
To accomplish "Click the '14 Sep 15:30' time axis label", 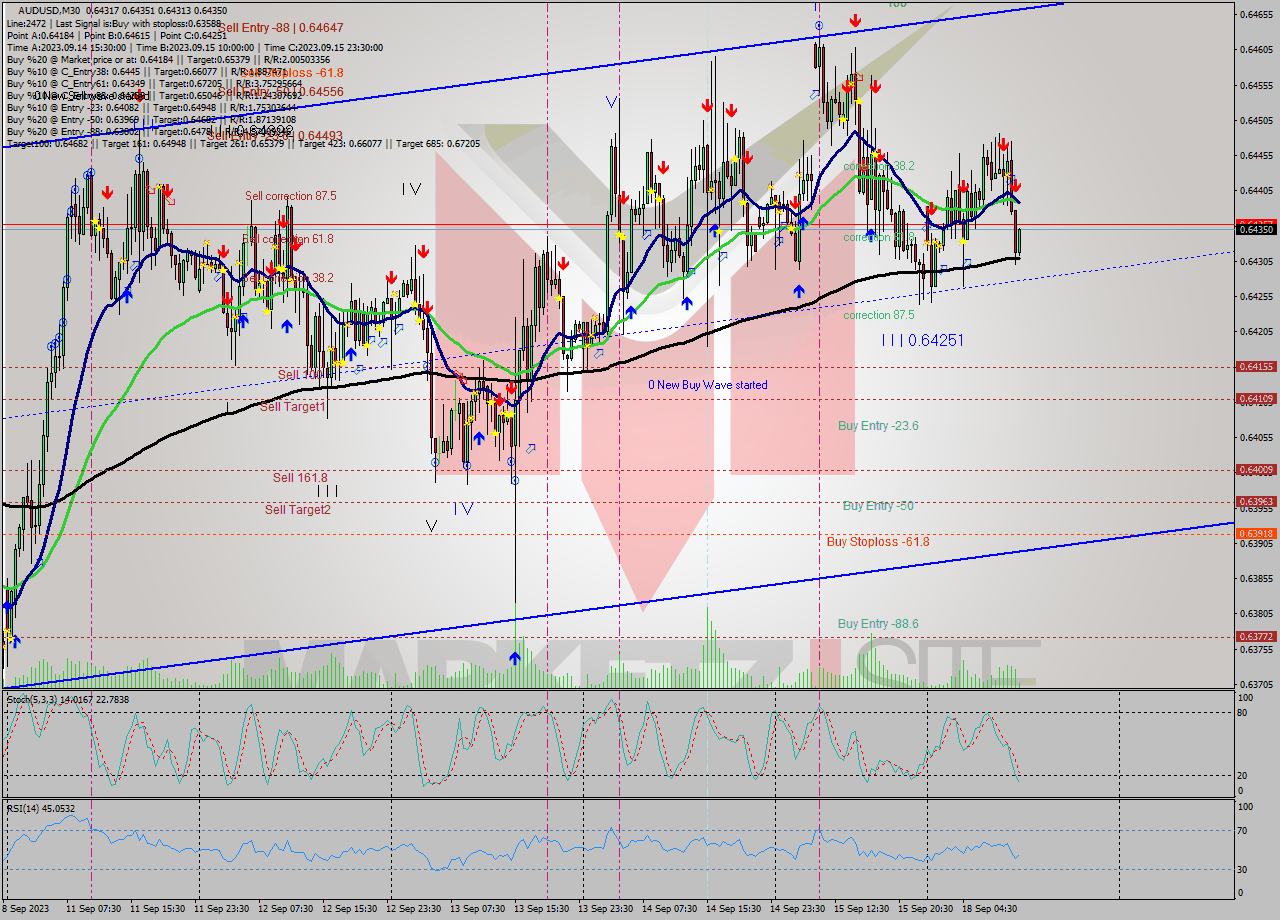I will coord(734,909).
